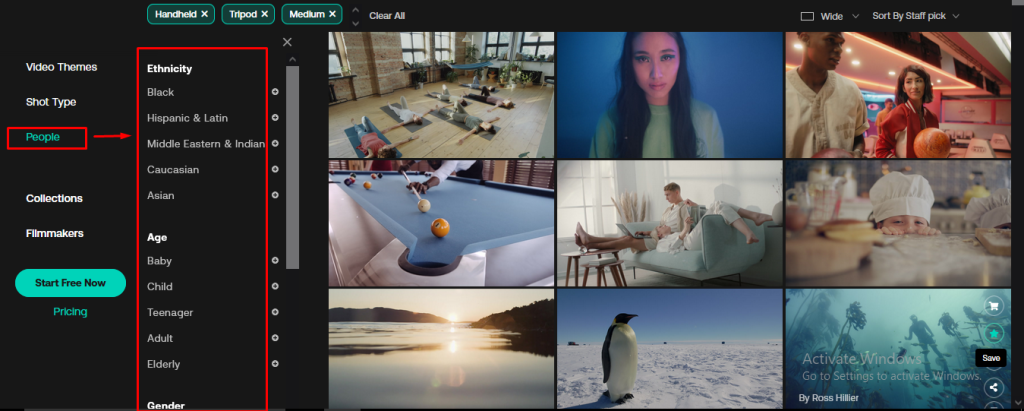The width and height of the screenshot is (1024, 411).
Task: Remove the Tripod filter tag
Action: (x=264, y=14)
